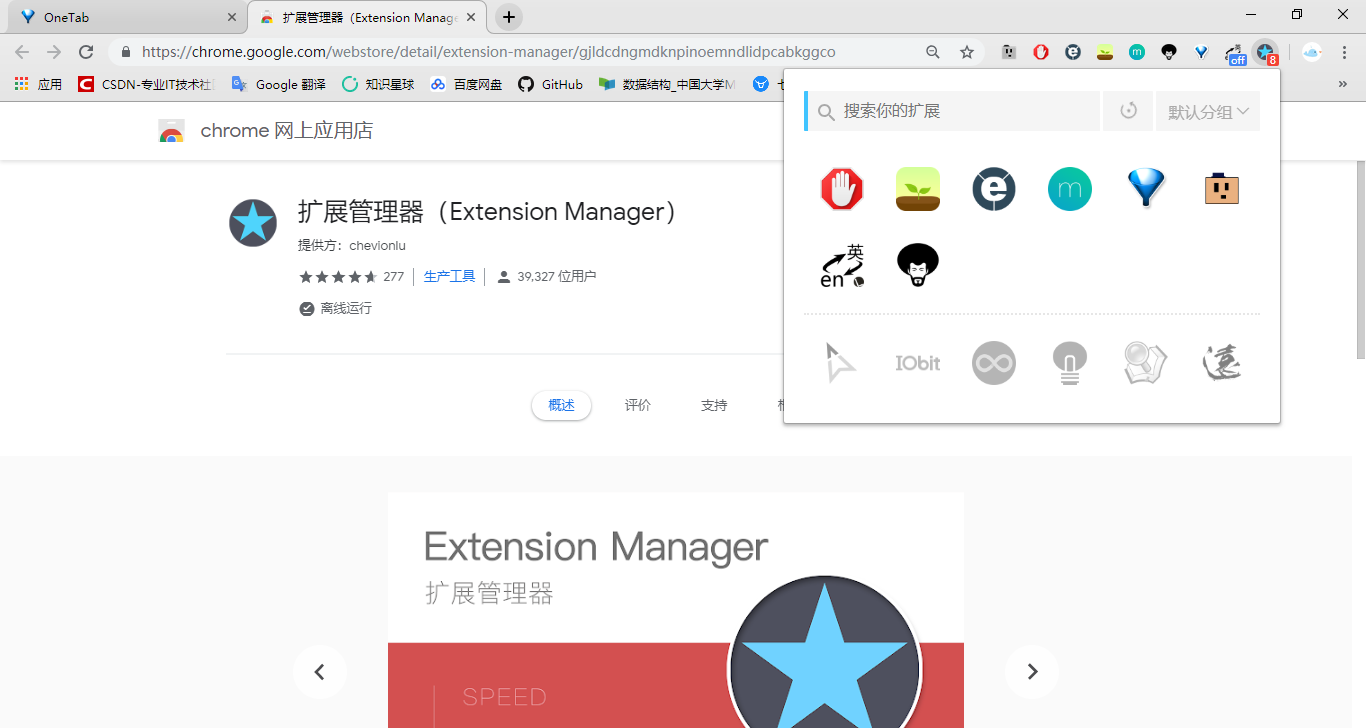1366x728 pixels.
Task: Open the Chrome three-dot menu
Action: 1345,52
